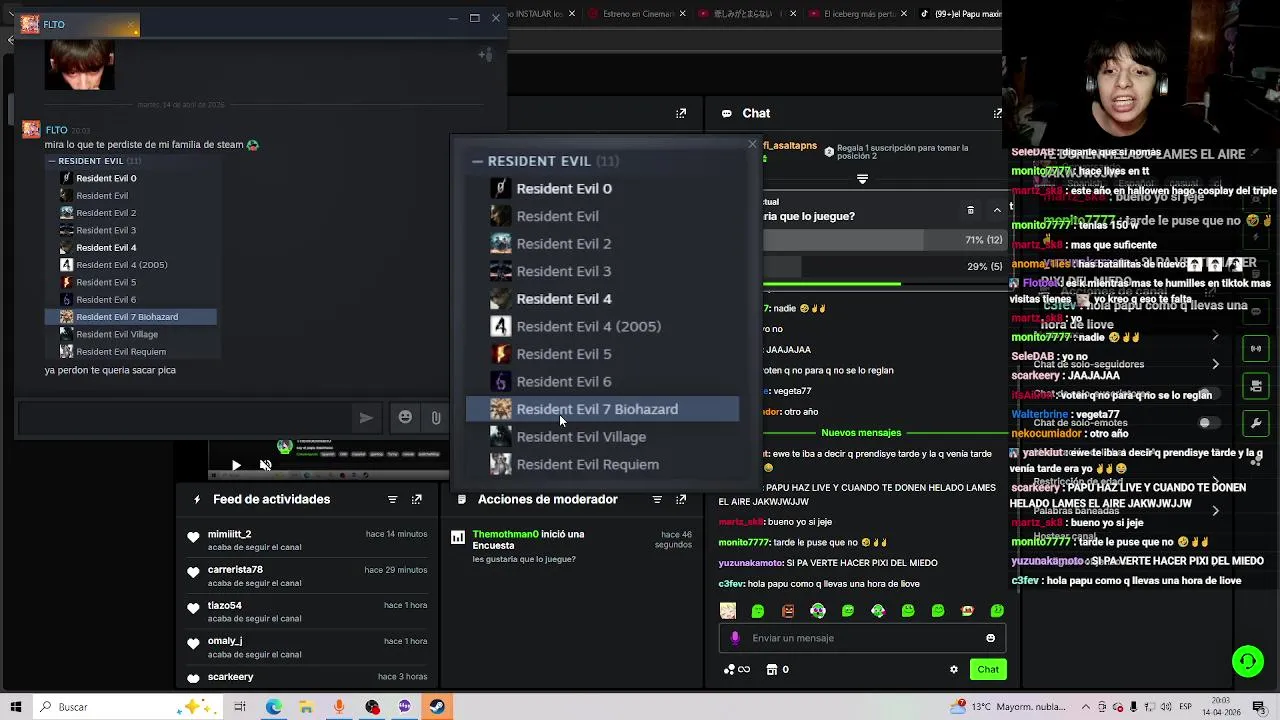Open tiazo54 in activity feed
Viewport: 1280px width, 720px height.
point(225,605)
